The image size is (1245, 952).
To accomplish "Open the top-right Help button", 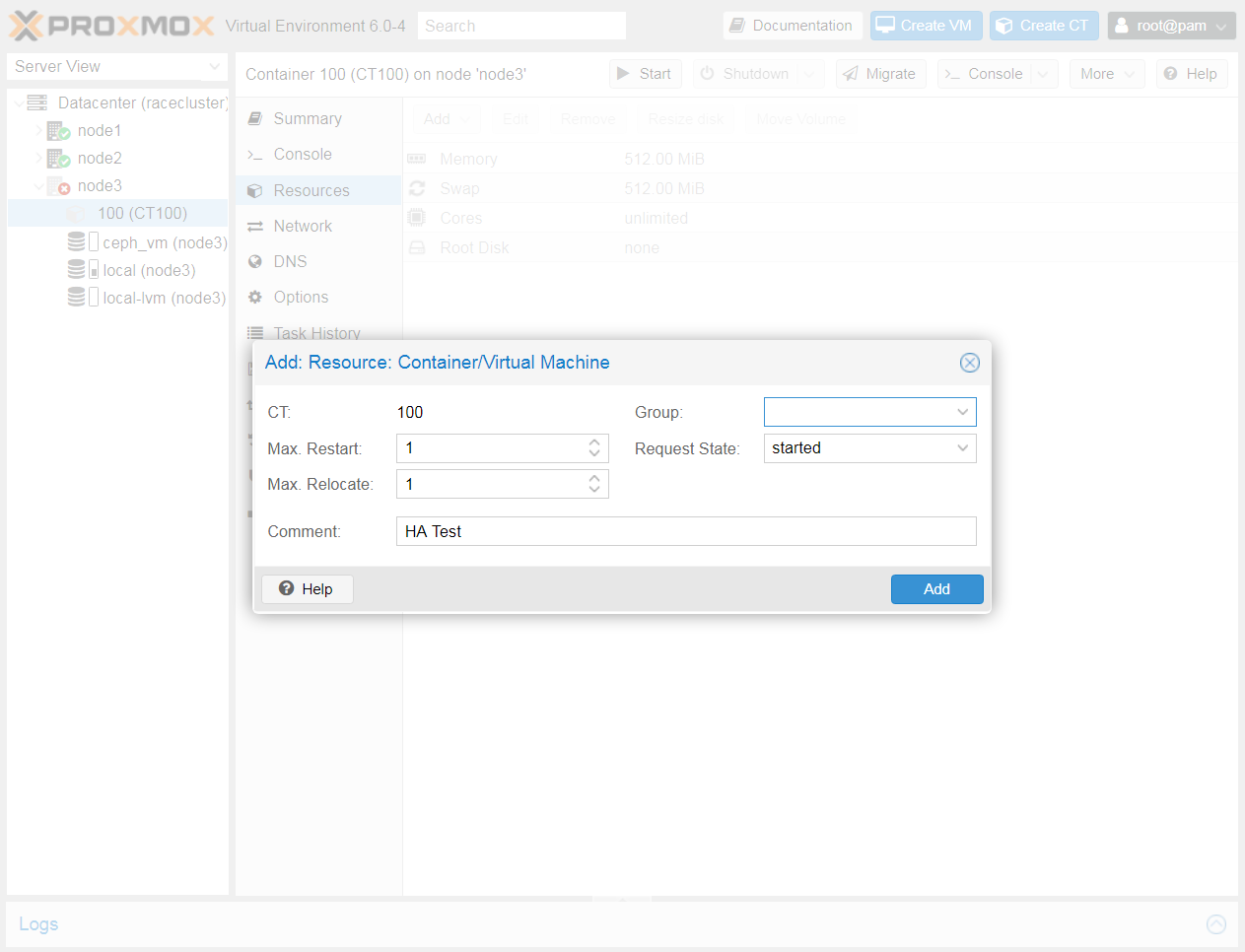I will click(x=1191, y=74).
